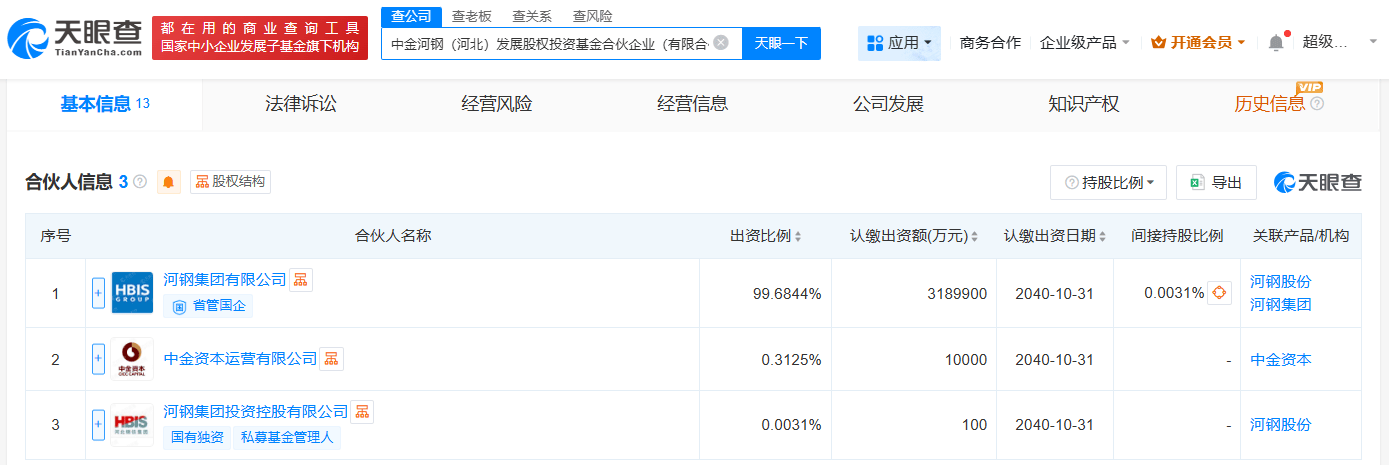Sort by 出资比例 column header

766,236
